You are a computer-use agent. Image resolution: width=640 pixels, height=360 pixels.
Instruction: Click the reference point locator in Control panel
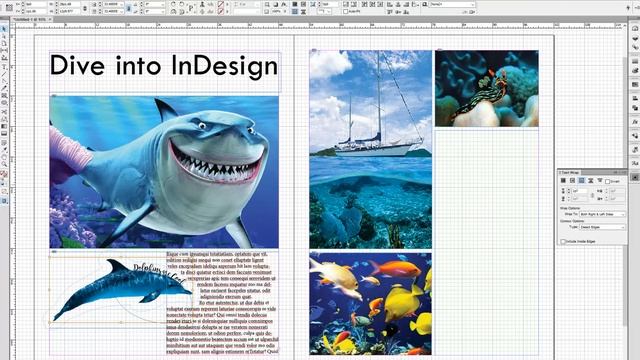click(x=9, y=8)
